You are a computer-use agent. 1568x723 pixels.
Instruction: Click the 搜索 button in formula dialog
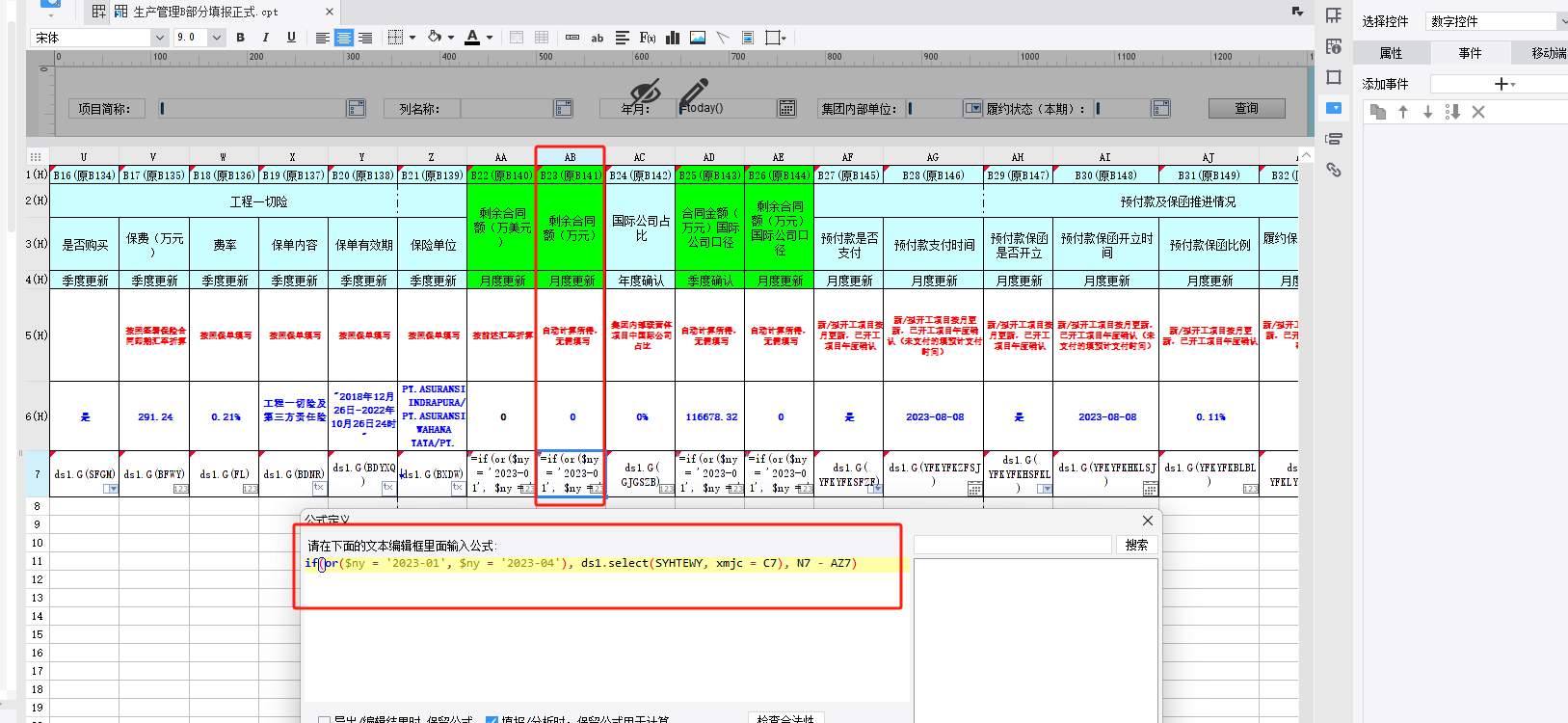[1137, 545]
